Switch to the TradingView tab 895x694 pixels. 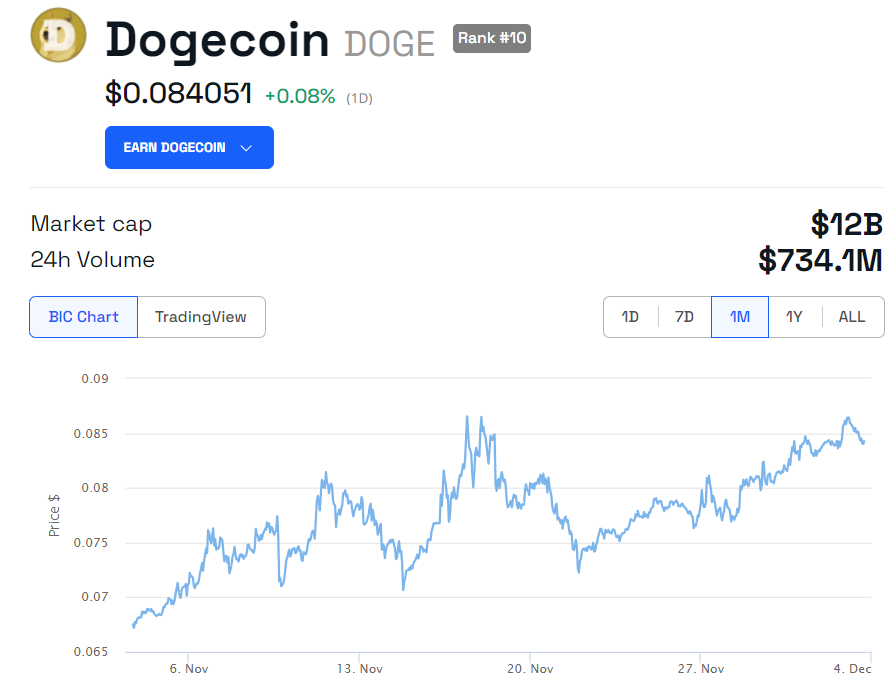201,317
